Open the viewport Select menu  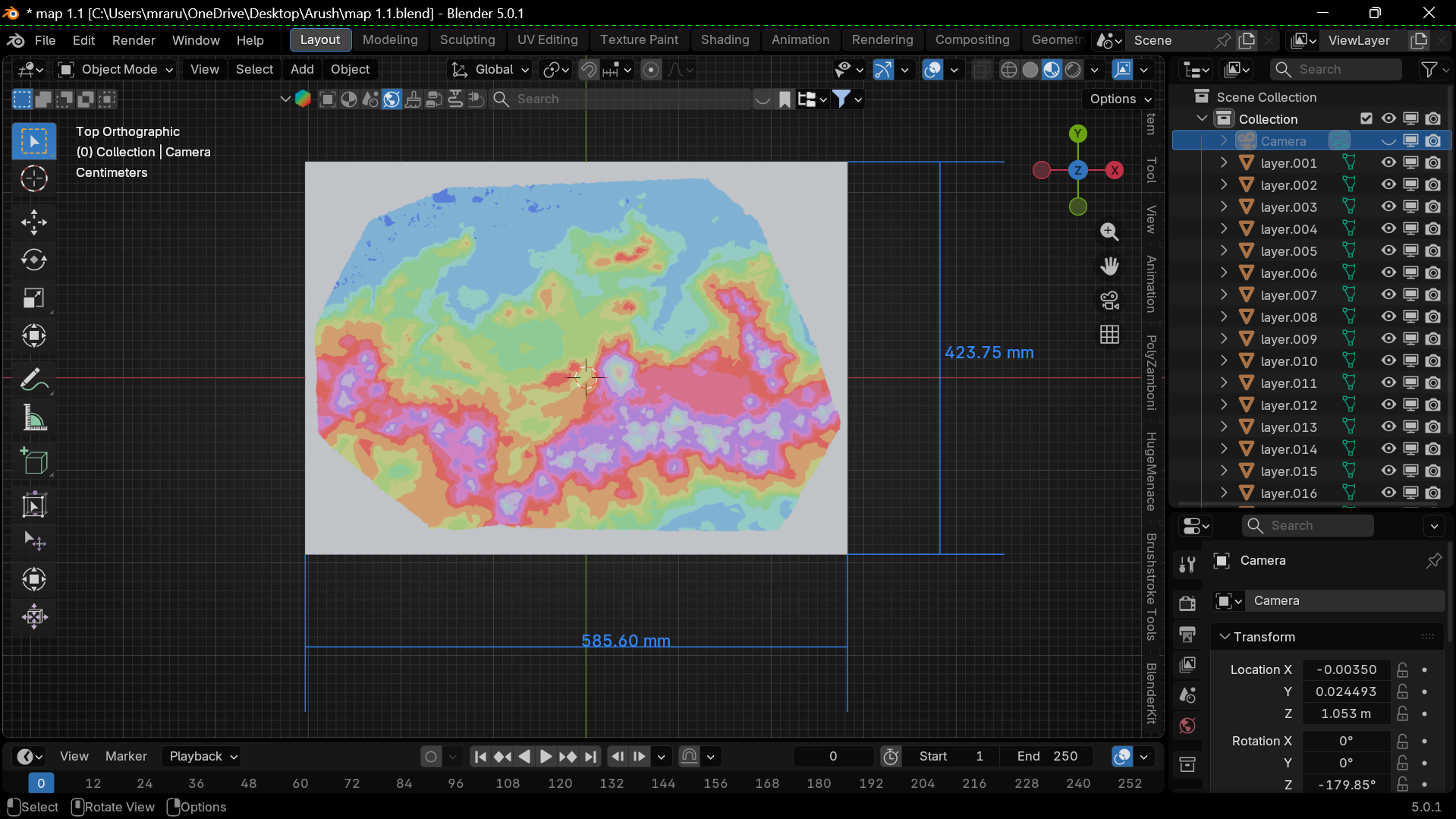coord(254,70)
